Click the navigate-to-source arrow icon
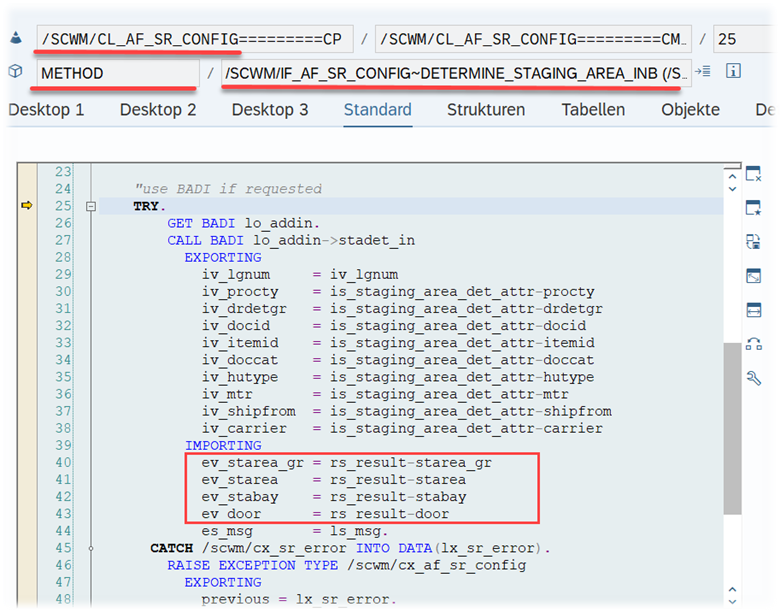 coord(702,71)
